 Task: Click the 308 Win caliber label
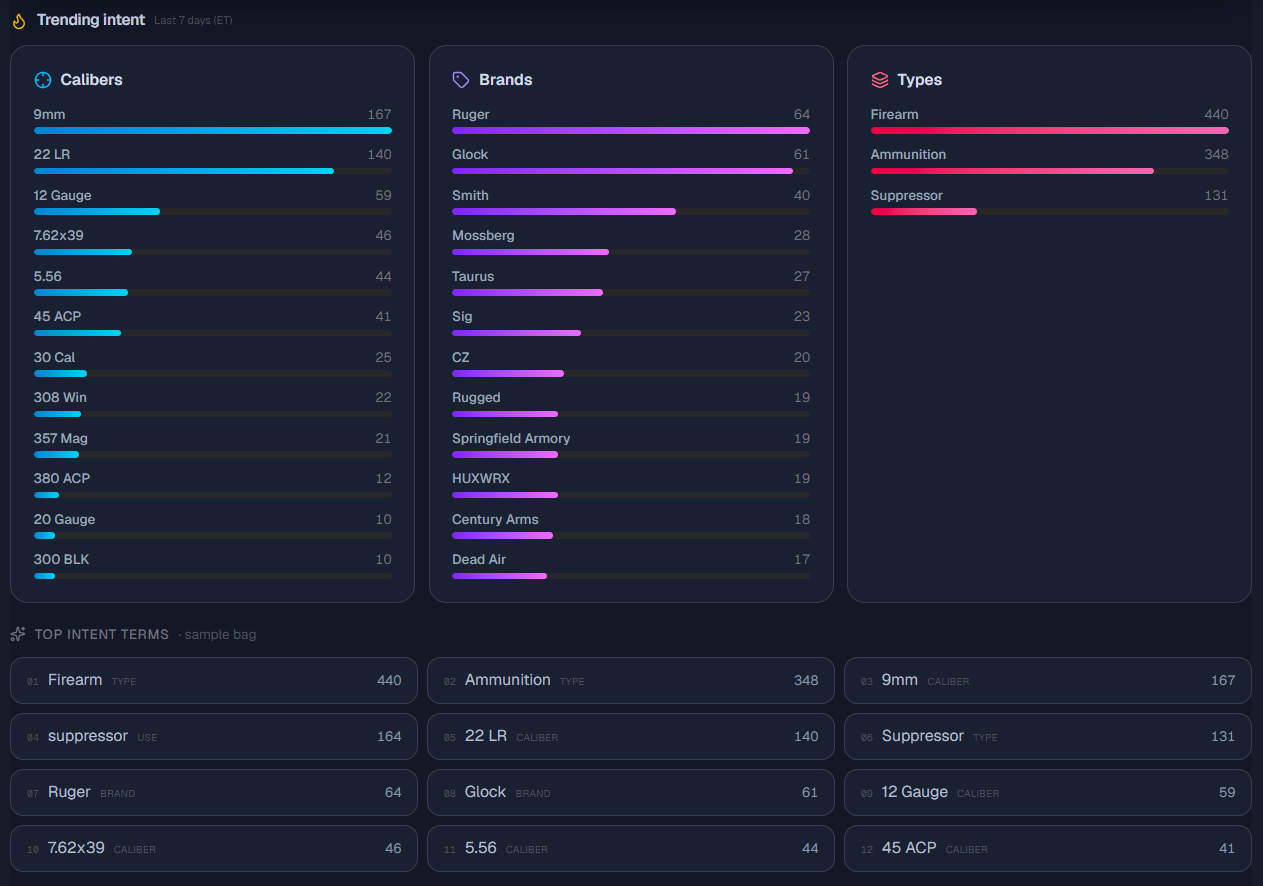click(x=60, y=397)
